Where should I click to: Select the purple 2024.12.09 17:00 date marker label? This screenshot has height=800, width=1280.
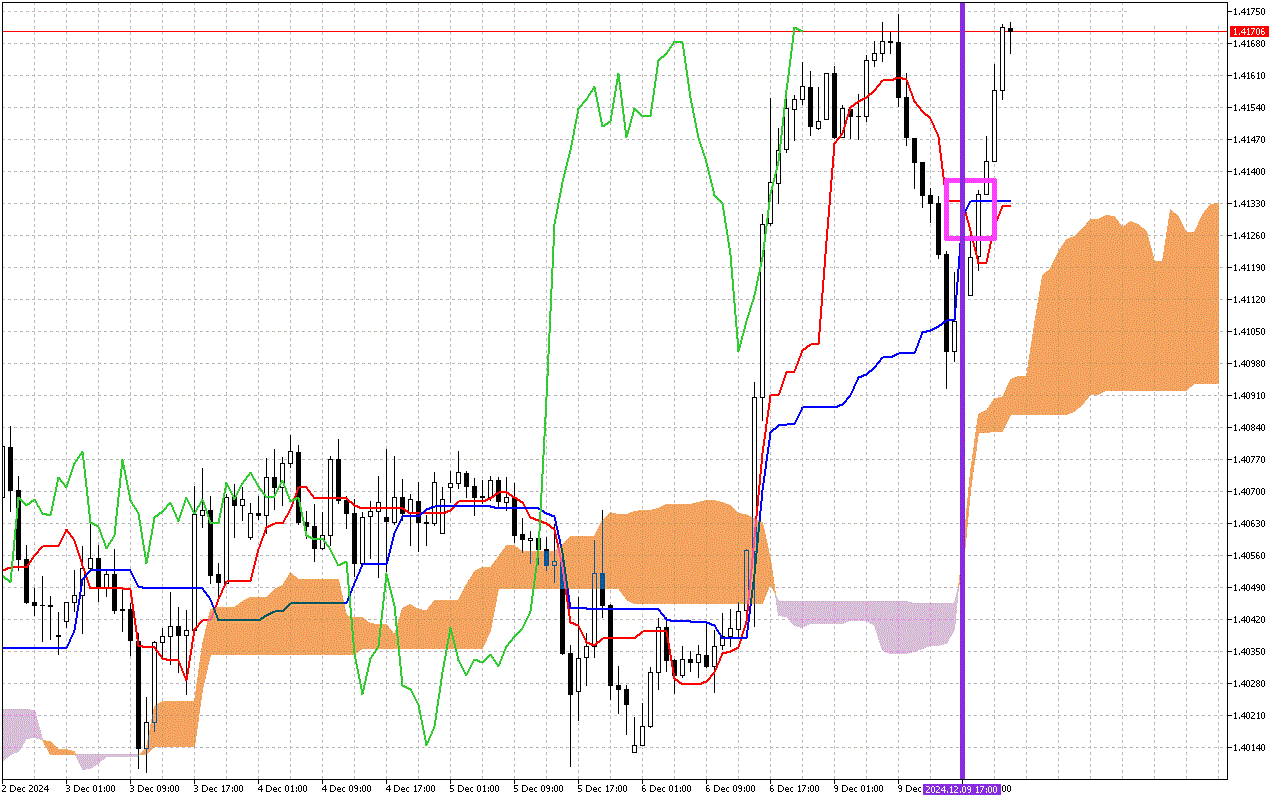coord(962,789)
